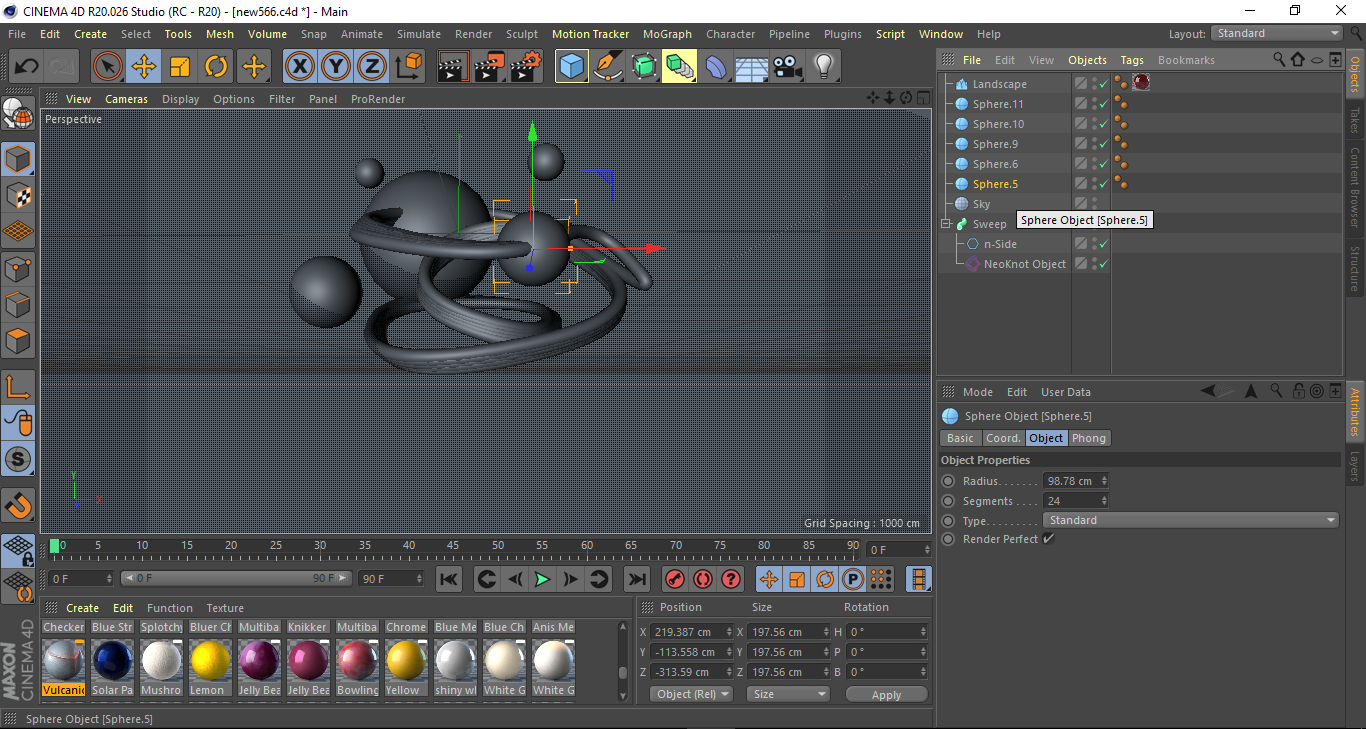Activate the Move tool

[x=144, y=67]
